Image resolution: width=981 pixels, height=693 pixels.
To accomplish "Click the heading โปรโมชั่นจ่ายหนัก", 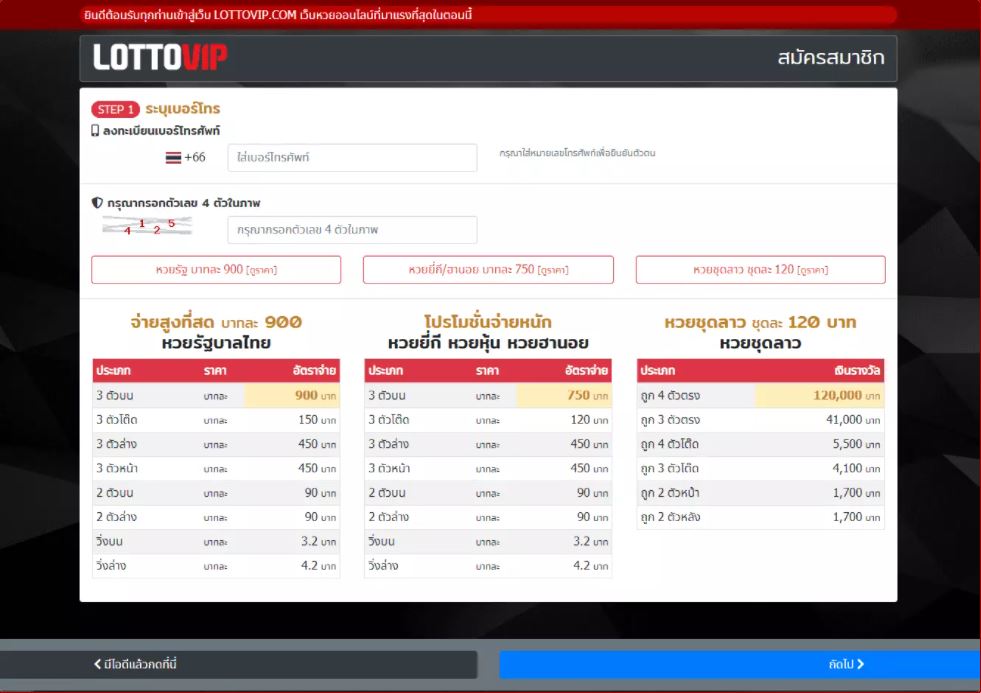I will (x=488, y=322).
